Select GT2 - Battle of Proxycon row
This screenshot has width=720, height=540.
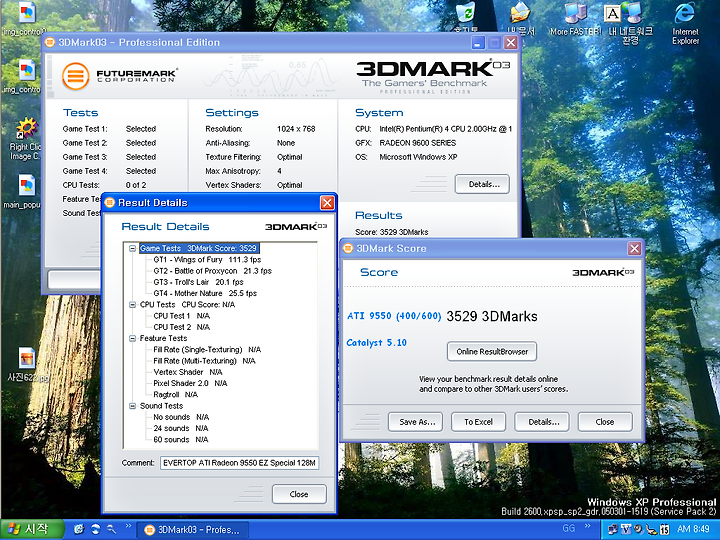(x=213, y=271)
